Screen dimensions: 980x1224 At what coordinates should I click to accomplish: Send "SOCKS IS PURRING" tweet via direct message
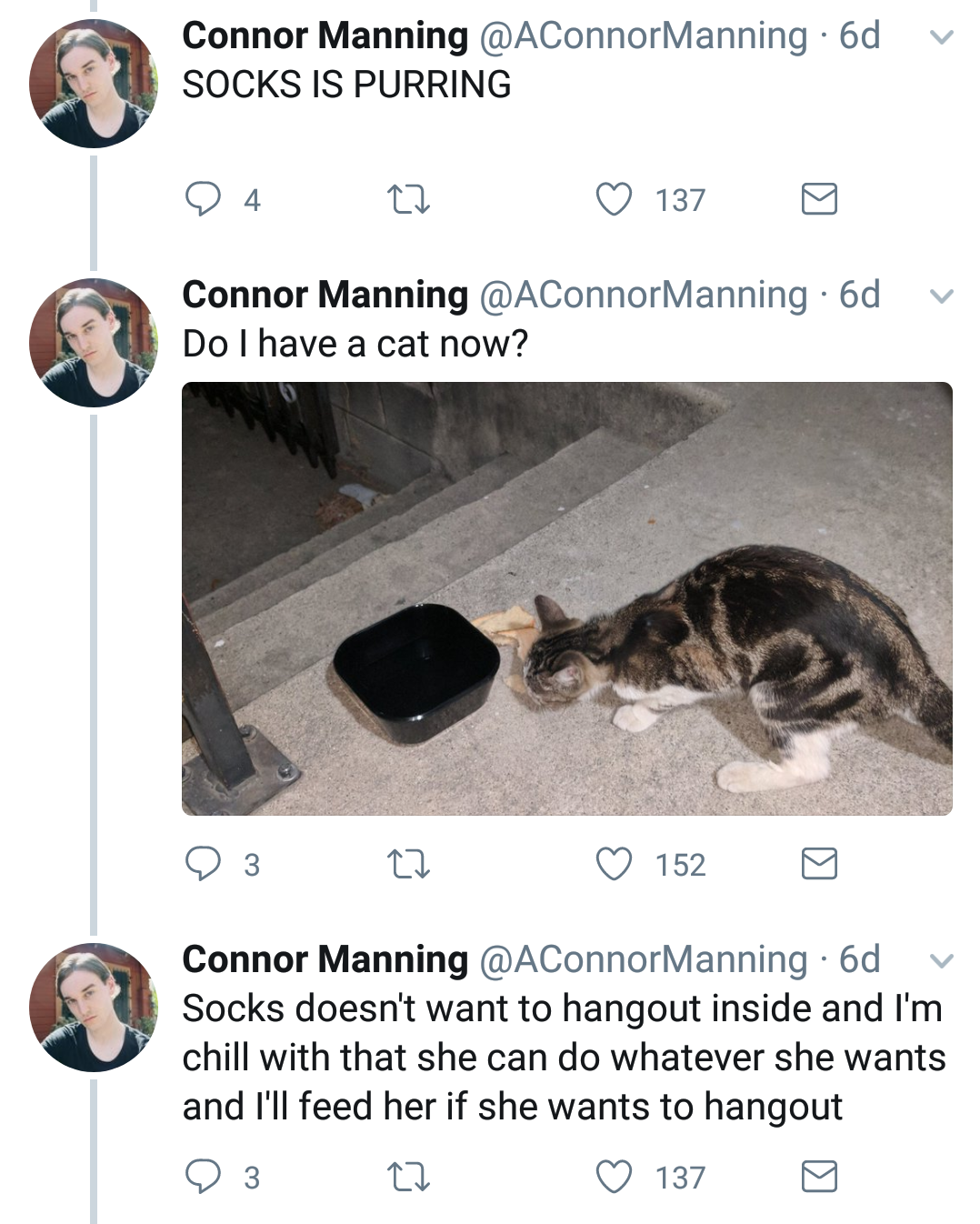click(819, 198)
